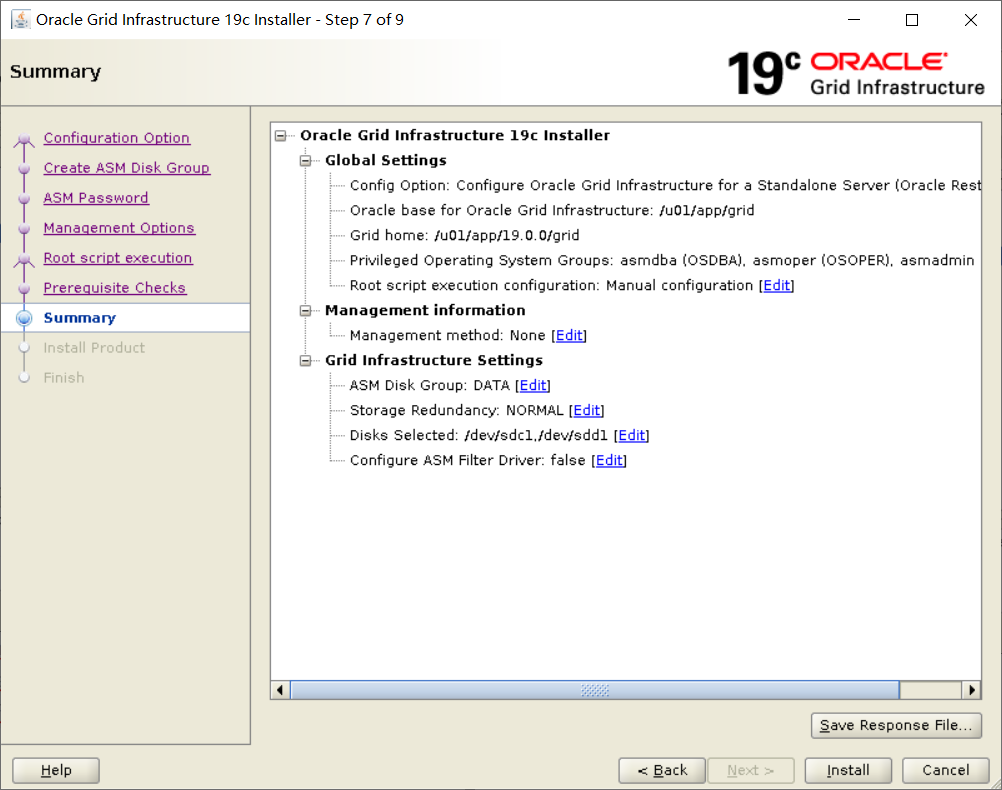Collapse the Grid Infrastructure Settings section

click(305, 360)
